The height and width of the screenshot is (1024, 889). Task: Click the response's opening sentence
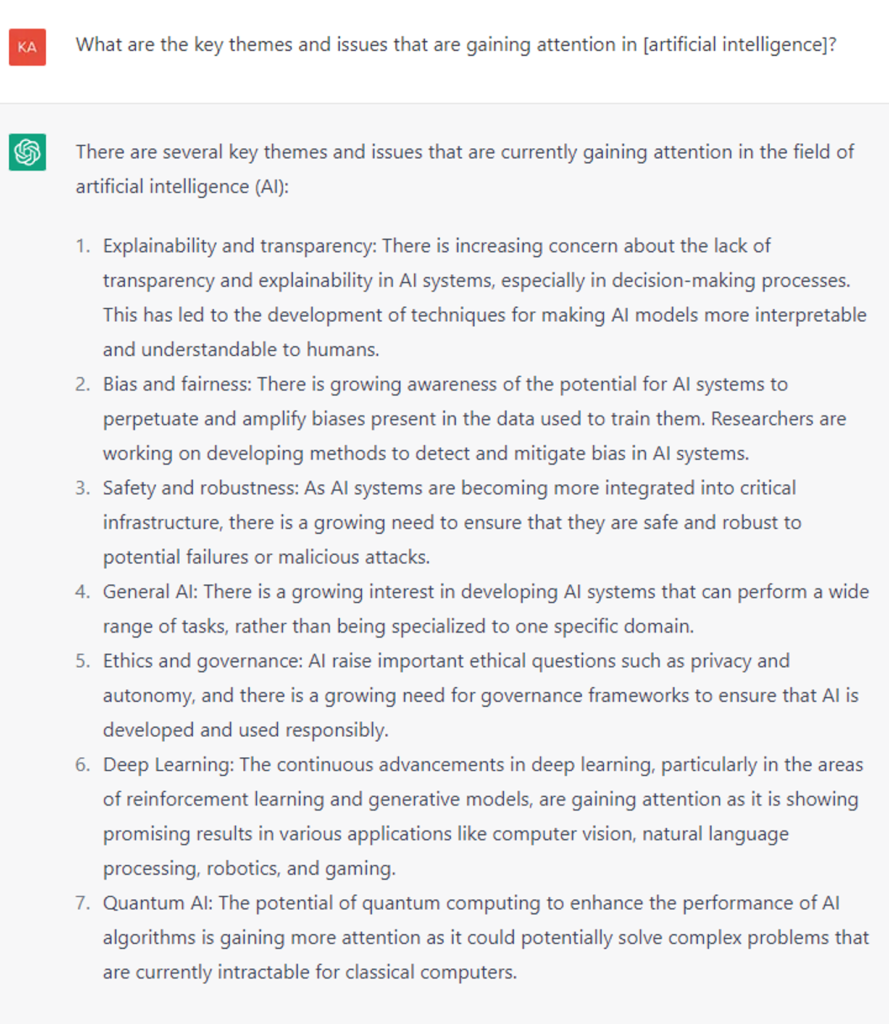pyautogui.click(x=465, y=152)
